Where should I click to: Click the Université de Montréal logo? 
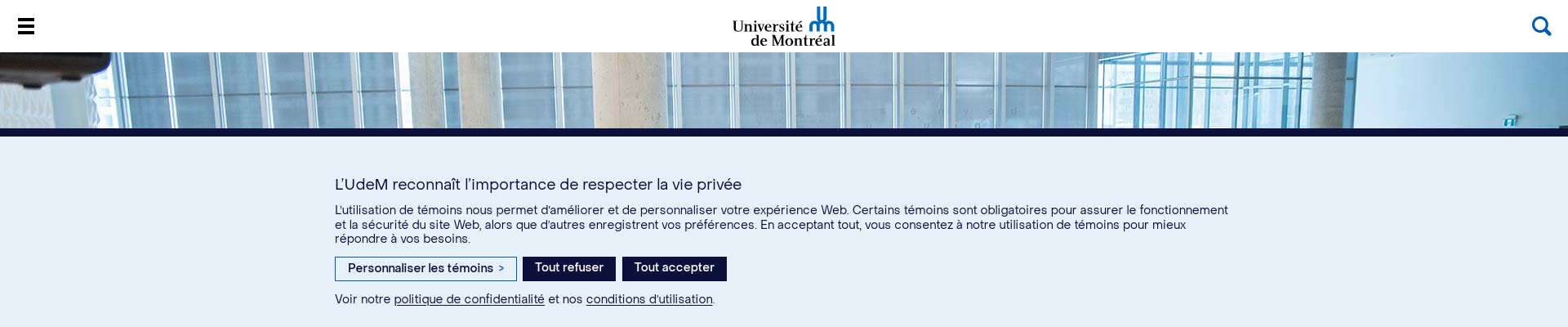(783, 27)
